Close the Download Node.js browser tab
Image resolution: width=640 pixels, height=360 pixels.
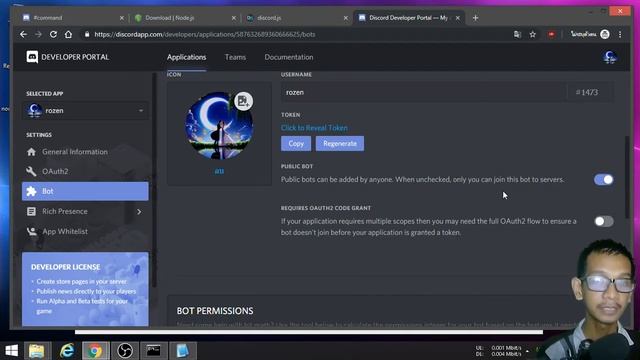(234, 18)
